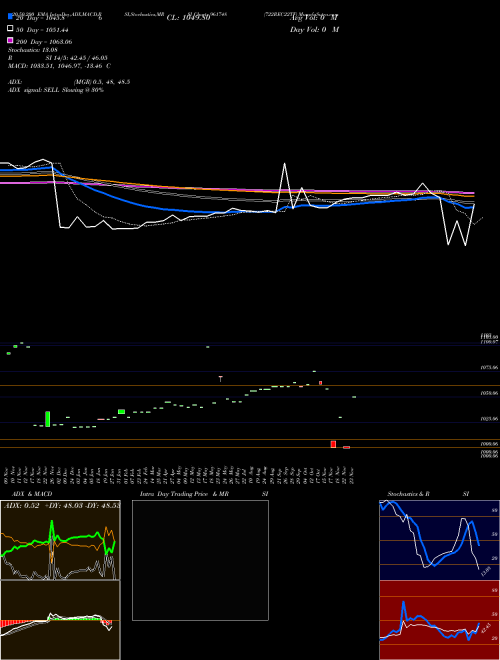Click the empty intraday trading price panel
The height and width of the screenshot is (660, 500).
[x=200, y=560]
